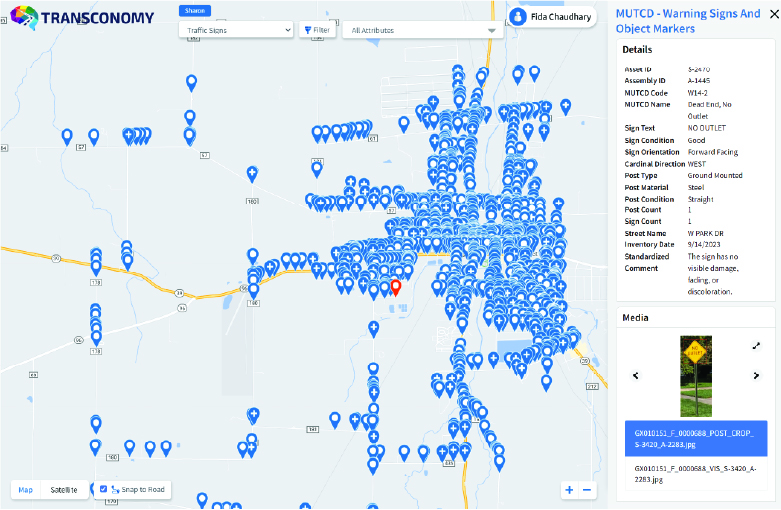781x510 pixels.
Task: Switch to Satellite map view
Action: (64, 489)
